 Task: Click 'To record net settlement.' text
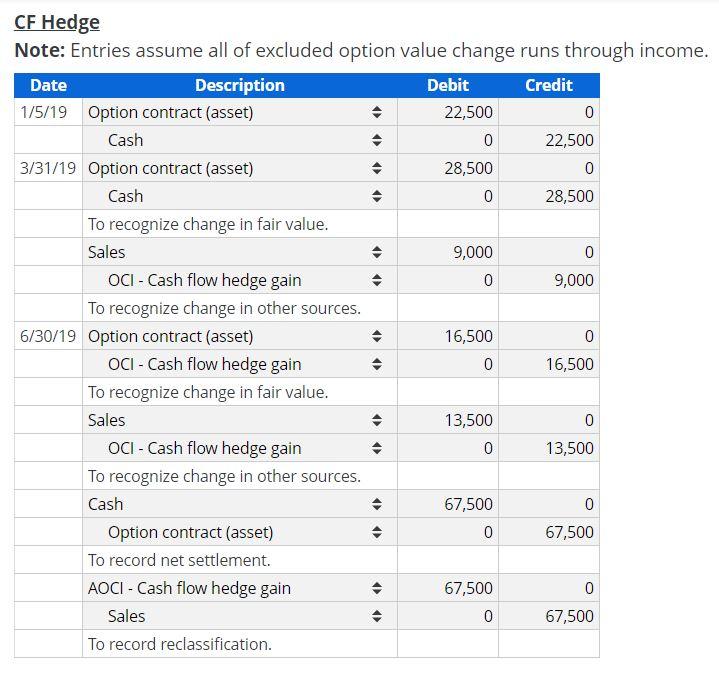pyautogui.click(x=179, y=560)
